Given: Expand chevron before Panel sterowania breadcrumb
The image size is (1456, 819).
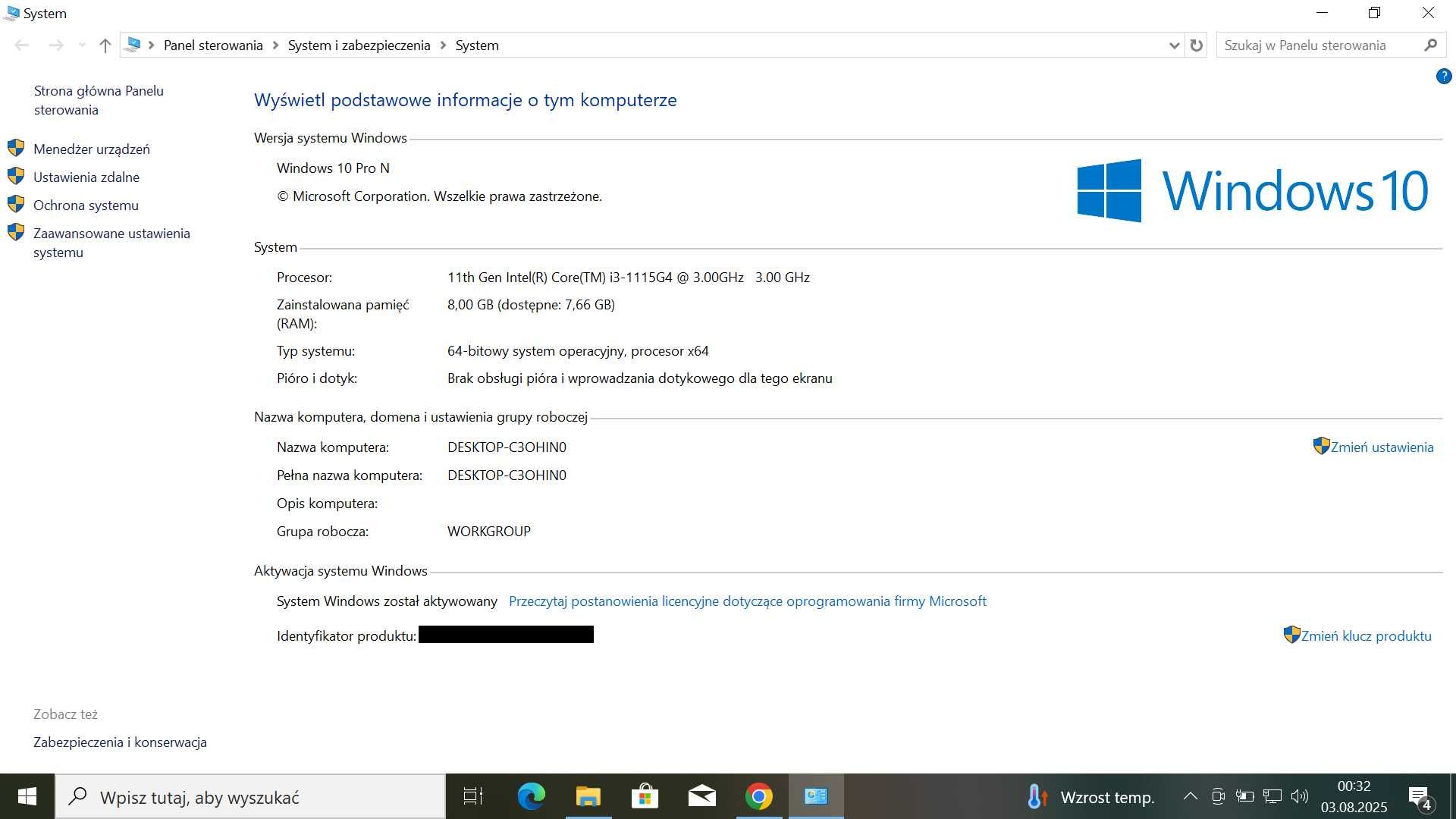Looking at the screenshot, I should point(152,45).
